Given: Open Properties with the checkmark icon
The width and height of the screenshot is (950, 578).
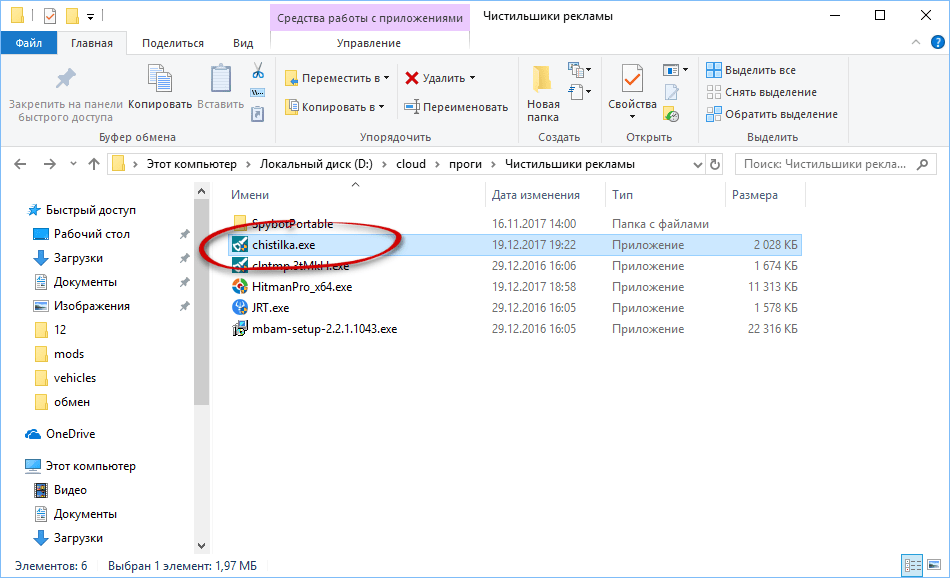Looking at the screenshot, I should click(x=632, y=88).
